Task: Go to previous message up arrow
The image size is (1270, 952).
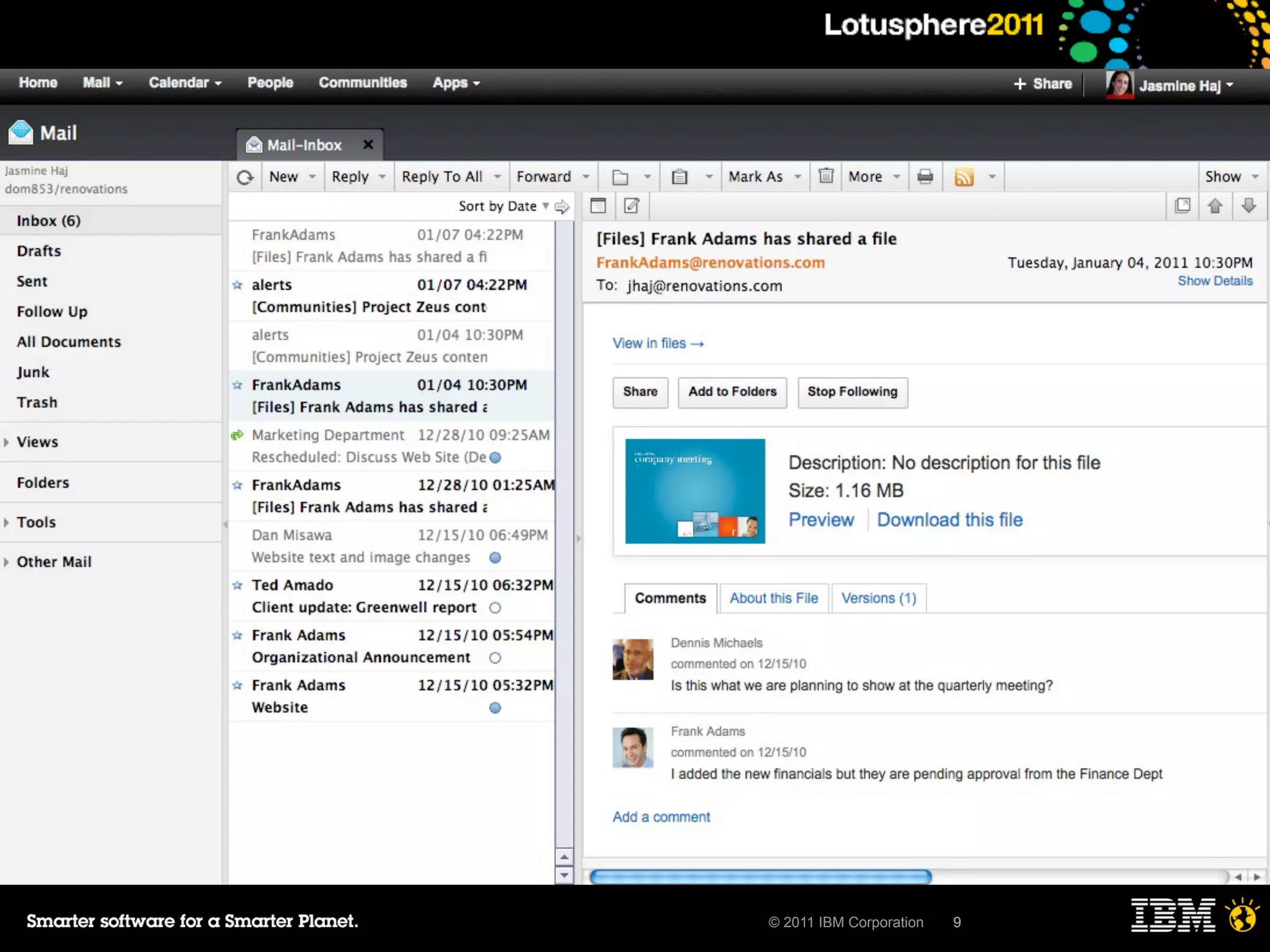Action: tap(1215, 206)
